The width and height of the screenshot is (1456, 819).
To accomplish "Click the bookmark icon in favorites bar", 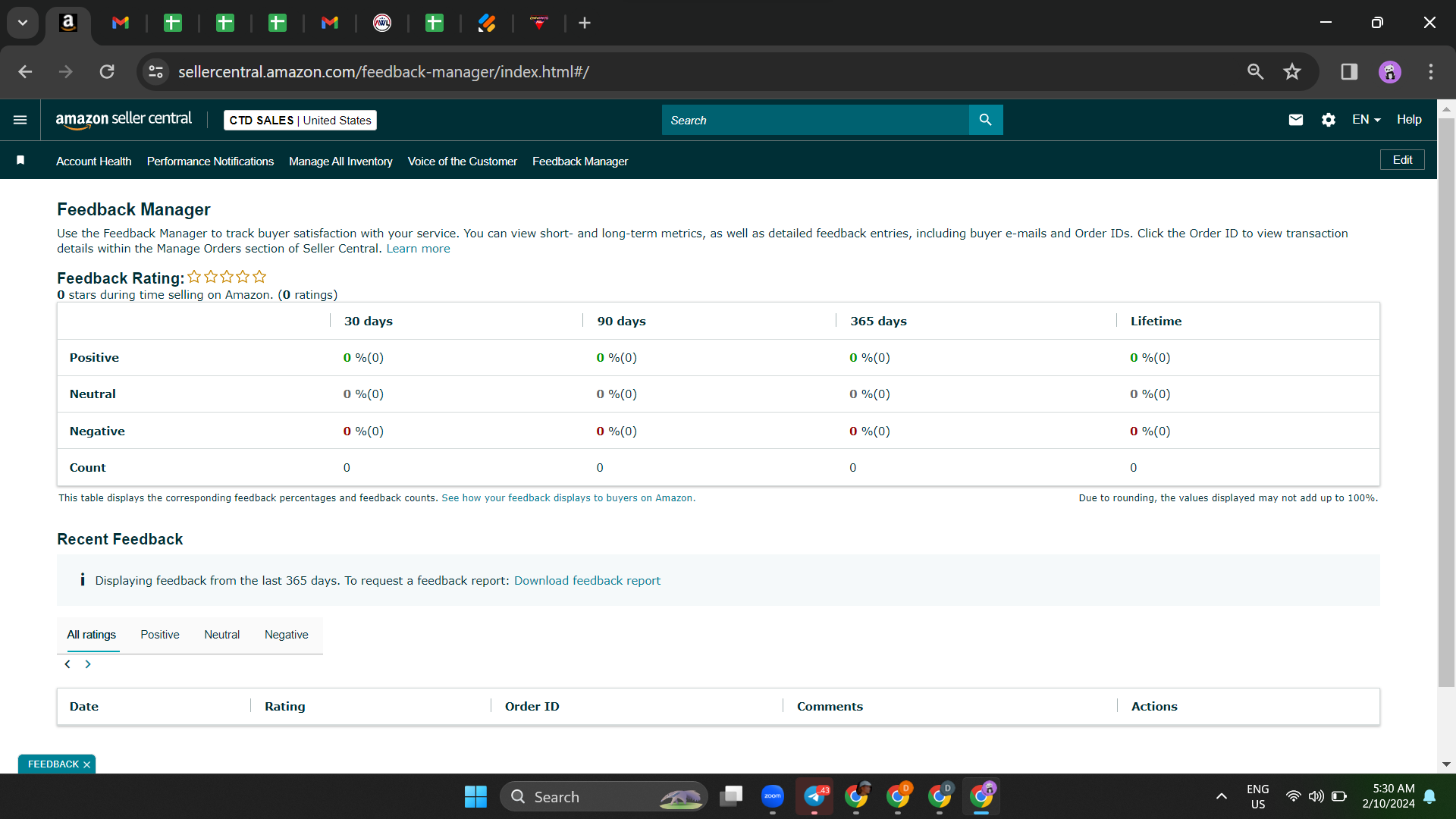I will click(20, 160).
